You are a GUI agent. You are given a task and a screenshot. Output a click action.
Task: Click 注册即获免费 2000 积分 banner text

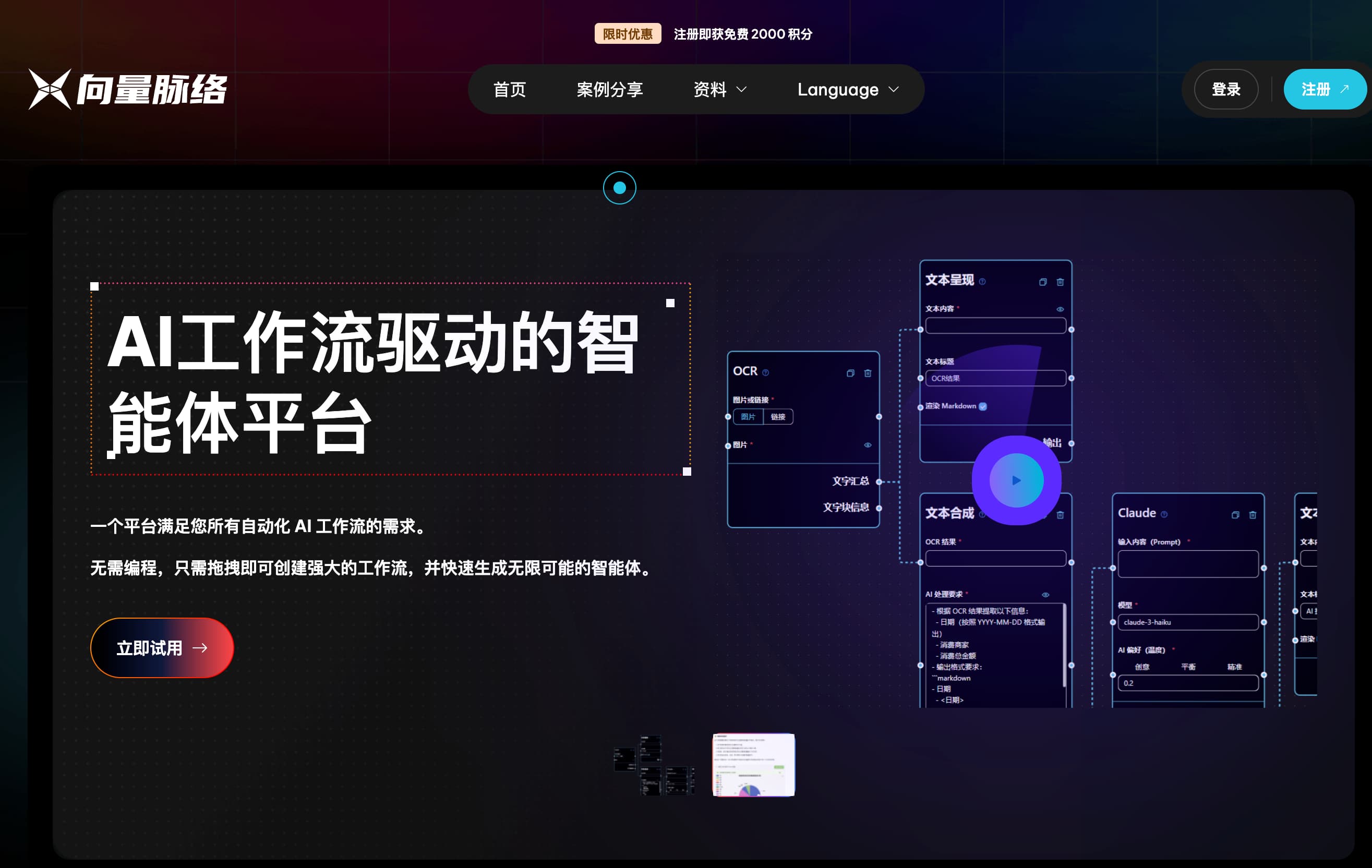click(x=743, y=34)
